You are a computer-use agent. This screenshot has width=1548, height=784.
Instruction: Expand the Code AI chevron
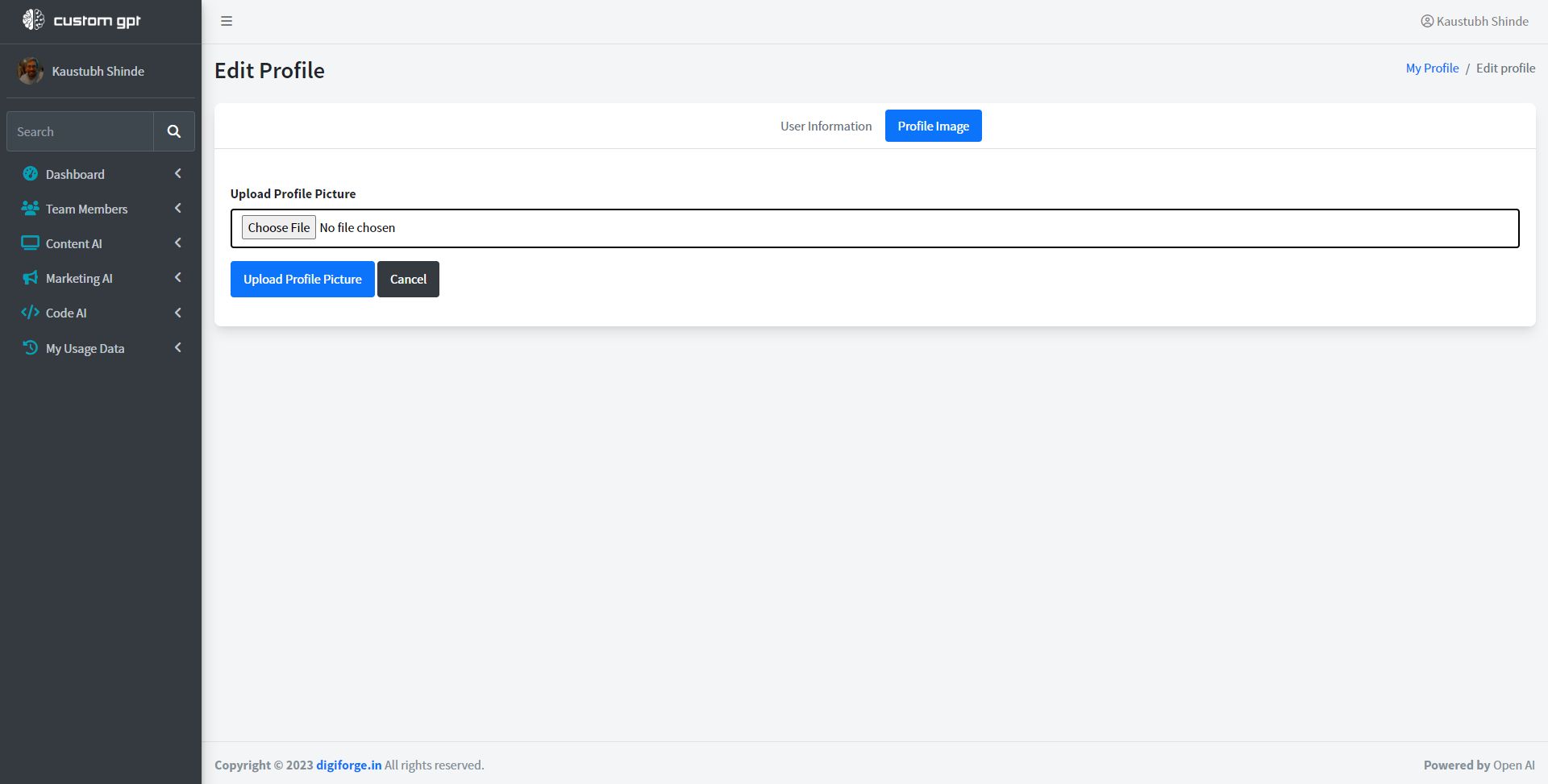click(x=178, y=313)
